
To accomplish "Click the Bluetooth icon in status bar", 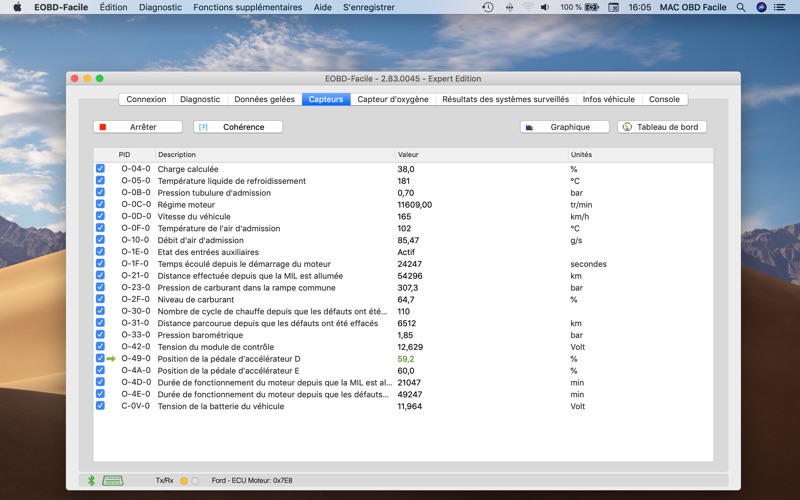I will [91, 480].
